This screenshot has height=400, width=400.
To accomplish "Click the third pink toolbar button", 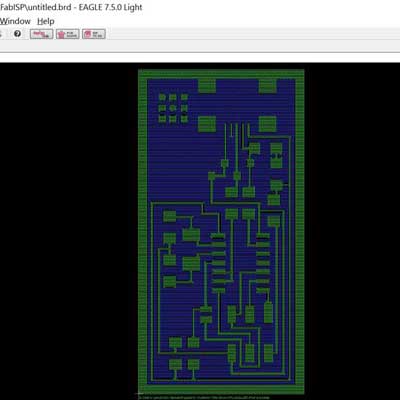I will click(94, 34).
